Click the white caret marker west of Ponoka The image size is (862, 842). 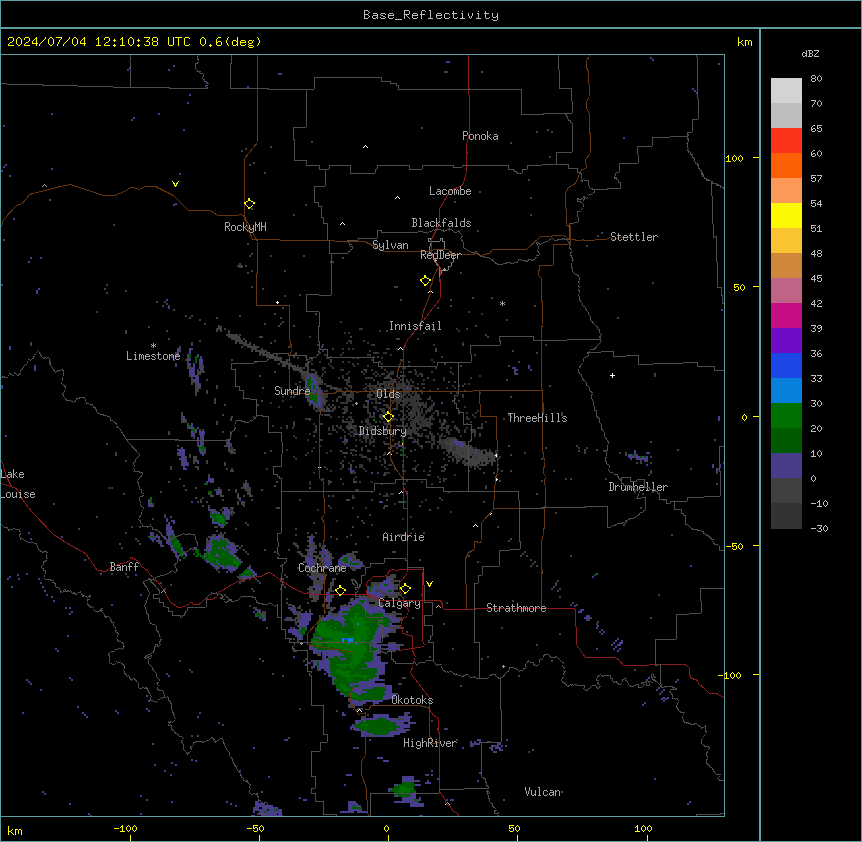coord(365,147)
